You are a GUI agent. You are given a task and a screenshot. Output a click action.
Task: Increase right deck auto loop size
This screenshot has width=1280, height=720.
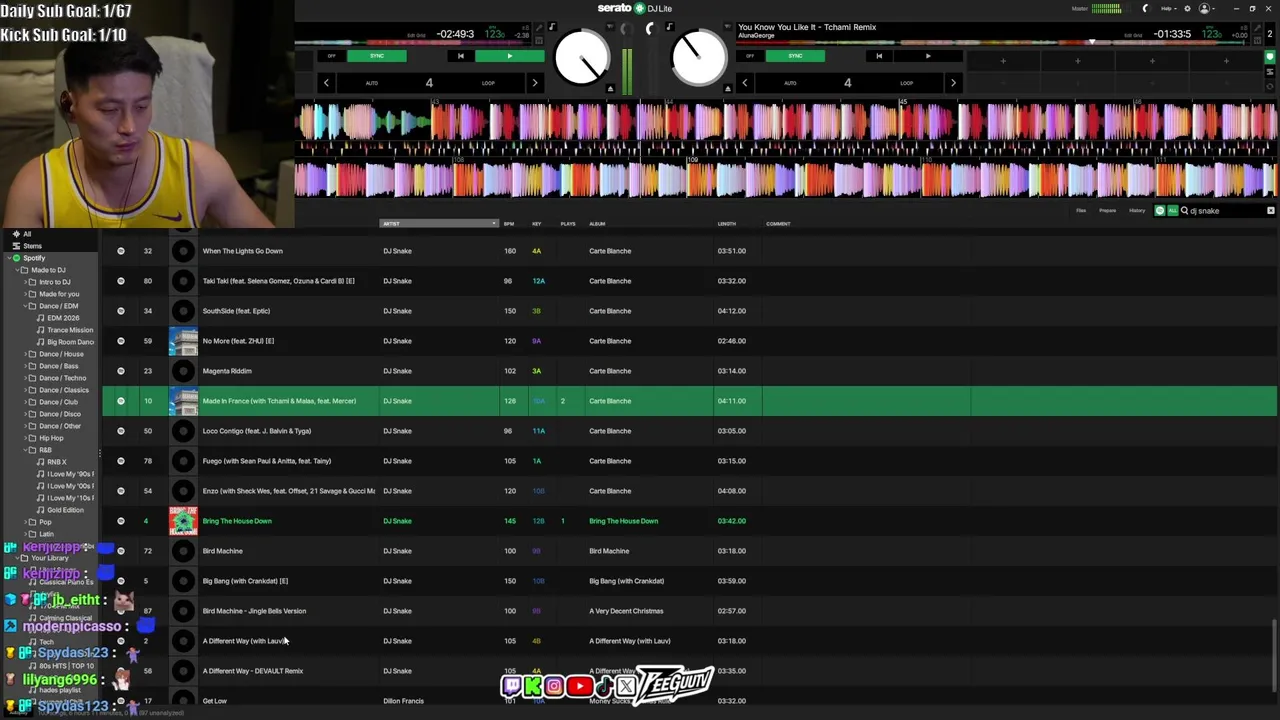pyautogui.click(x=953, y=83)
